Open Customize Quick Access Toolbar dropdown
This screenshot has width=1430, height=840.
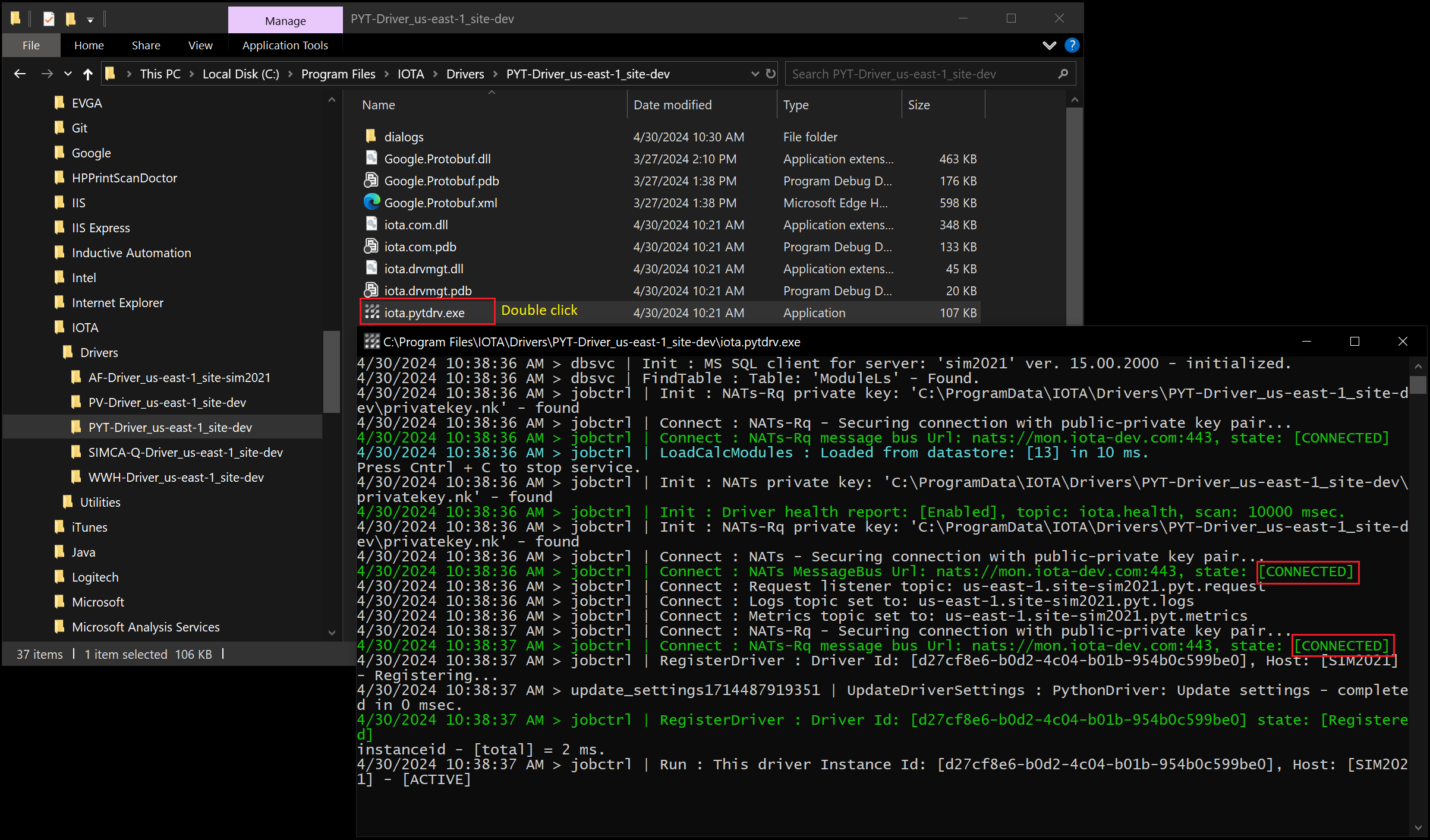[x=90, y=20]
